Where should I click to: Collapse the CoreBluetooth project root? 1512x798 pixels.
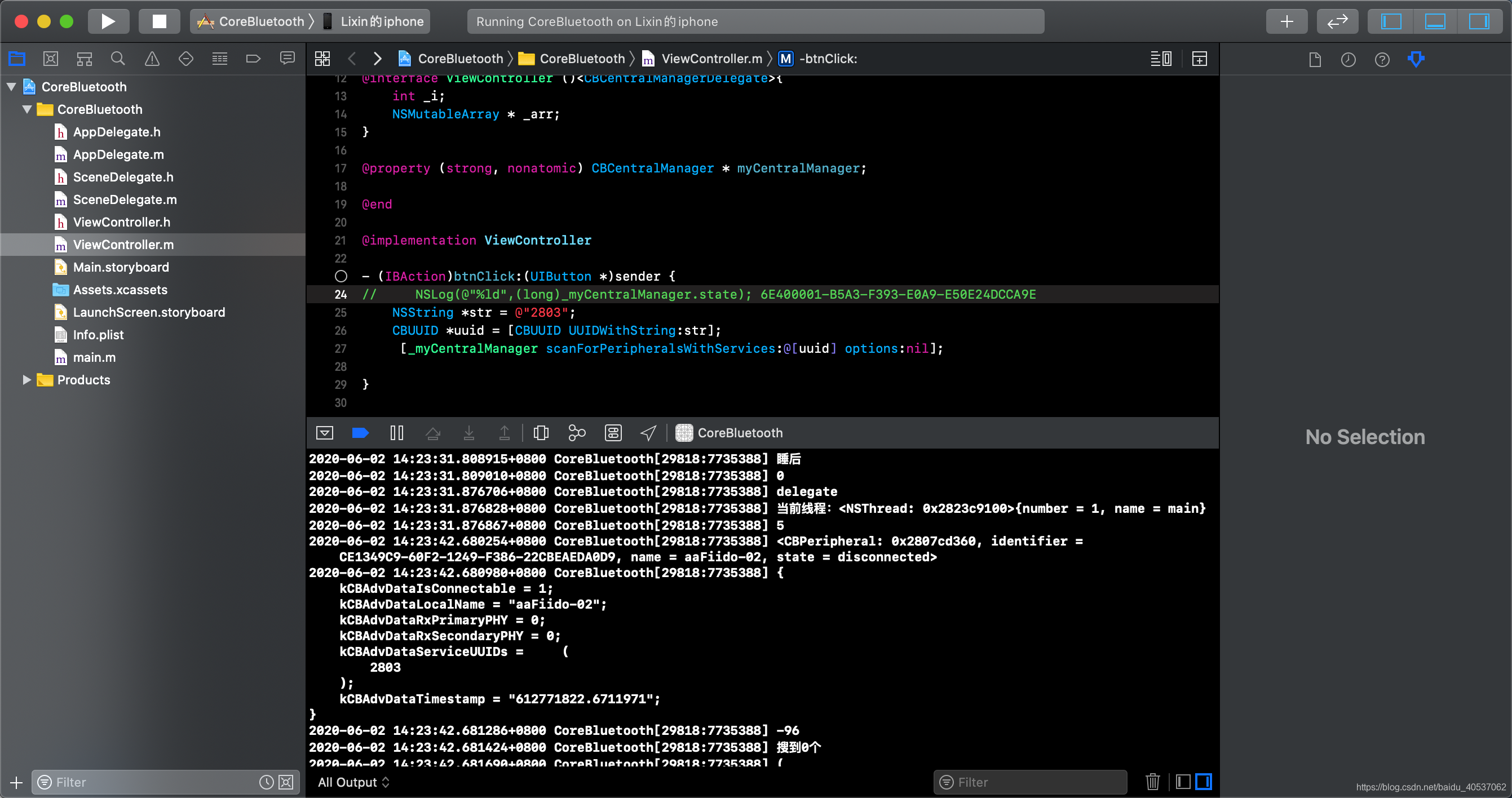click(11, 87)
